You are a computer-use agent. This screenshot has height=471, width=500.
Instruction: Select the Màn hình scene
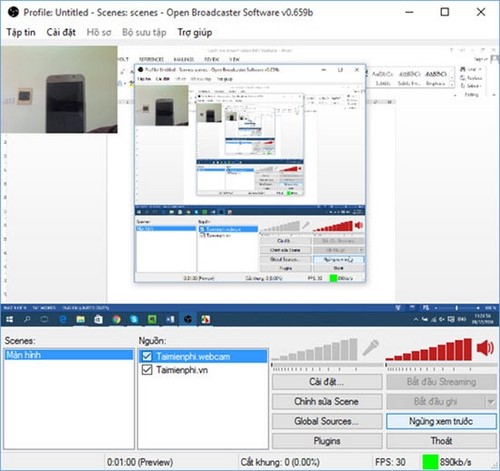(x=69, y=355)
